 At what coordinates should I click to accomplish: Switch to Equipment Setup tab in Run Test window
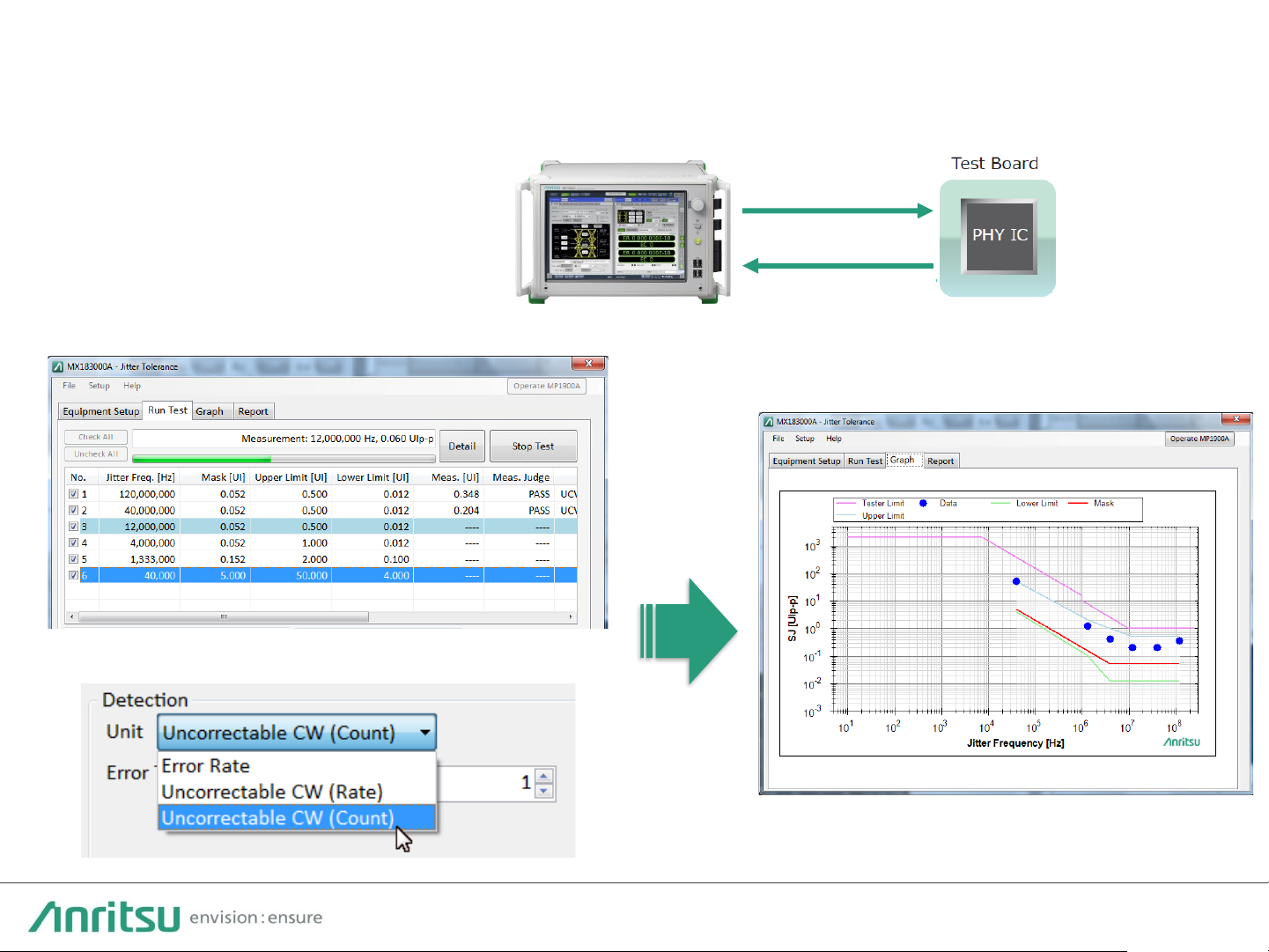(x=101, y=411)
